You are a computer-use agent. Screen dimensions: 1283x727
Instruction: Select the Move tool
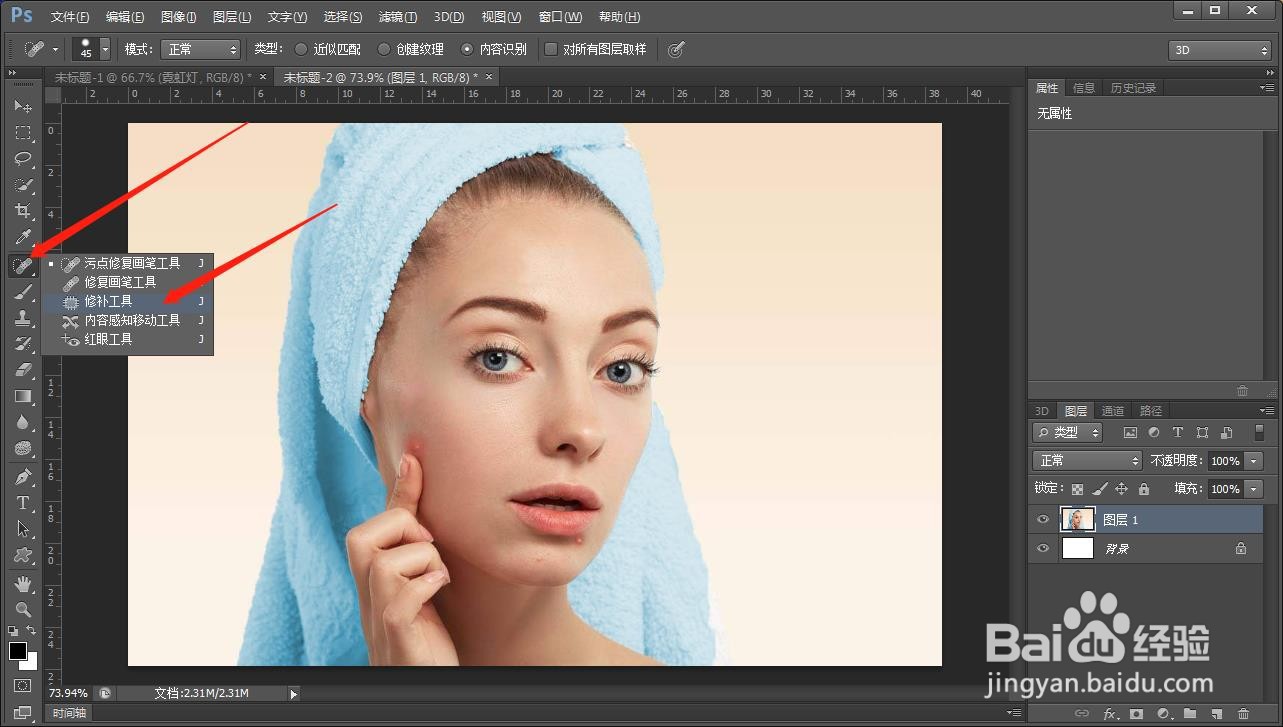23,106
